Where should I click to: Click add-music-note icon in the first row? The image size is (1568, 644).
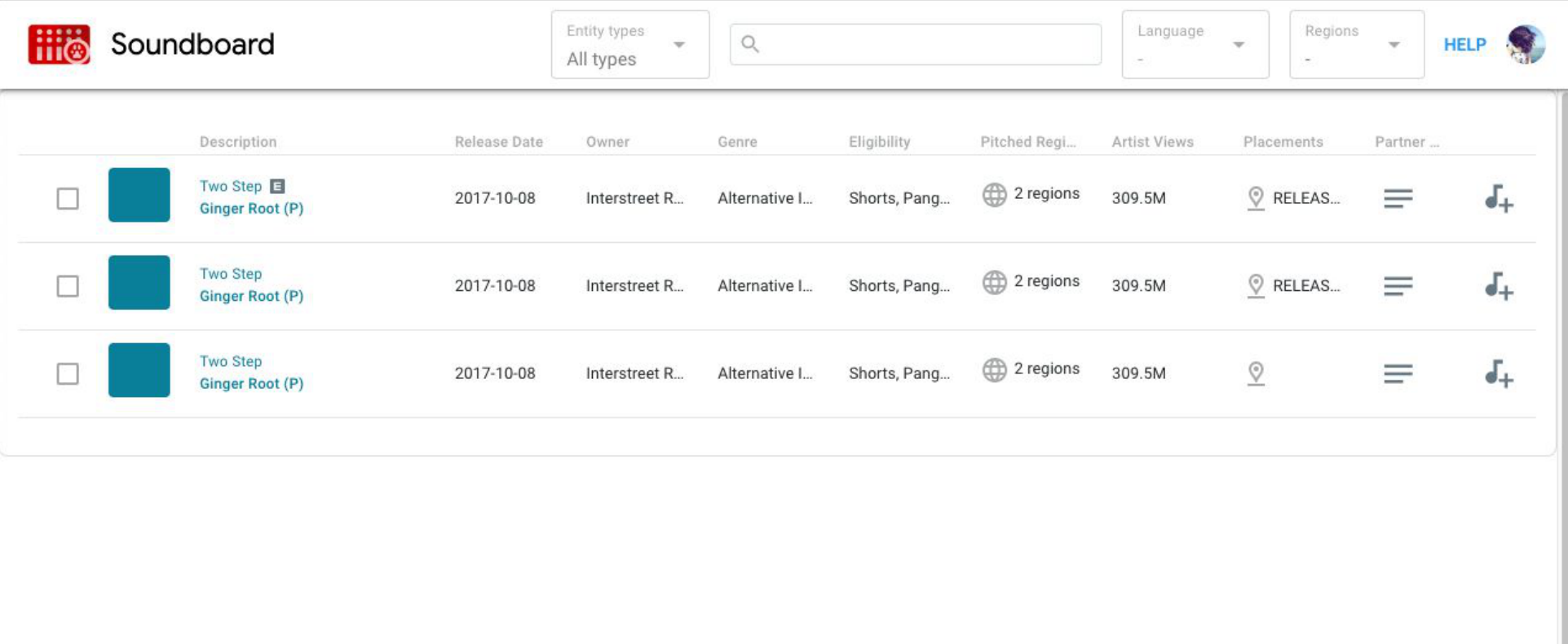(x=1499, y=198)
